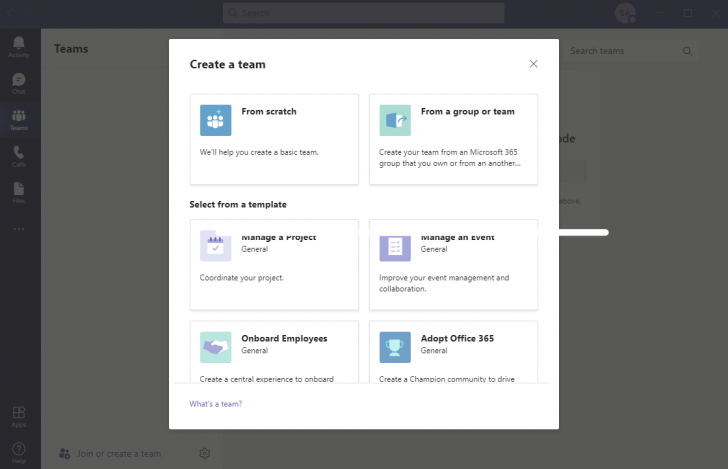
Task: Click the top Search input box
Action: pos(364,13)
